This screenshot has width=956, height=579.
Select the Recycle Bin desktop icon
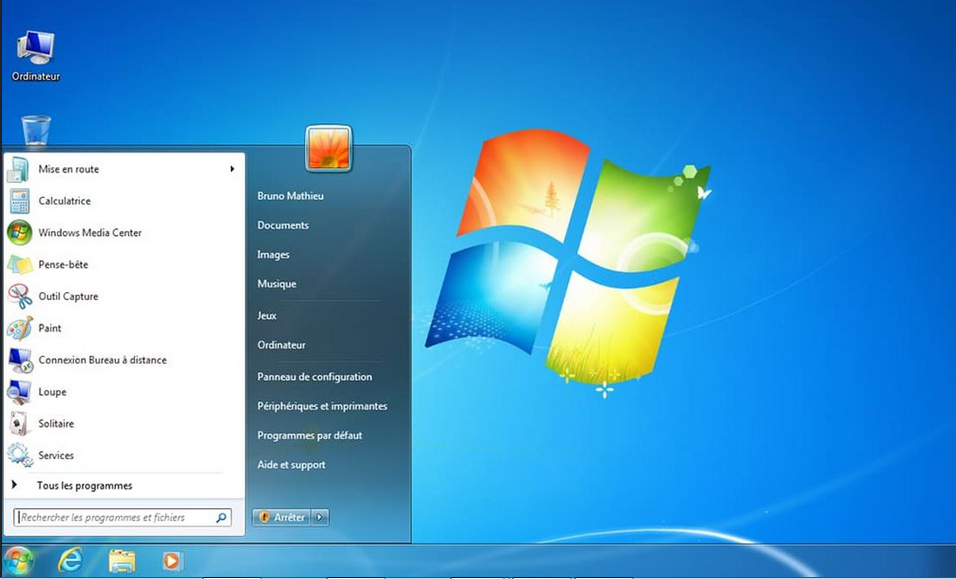point(36,130)
